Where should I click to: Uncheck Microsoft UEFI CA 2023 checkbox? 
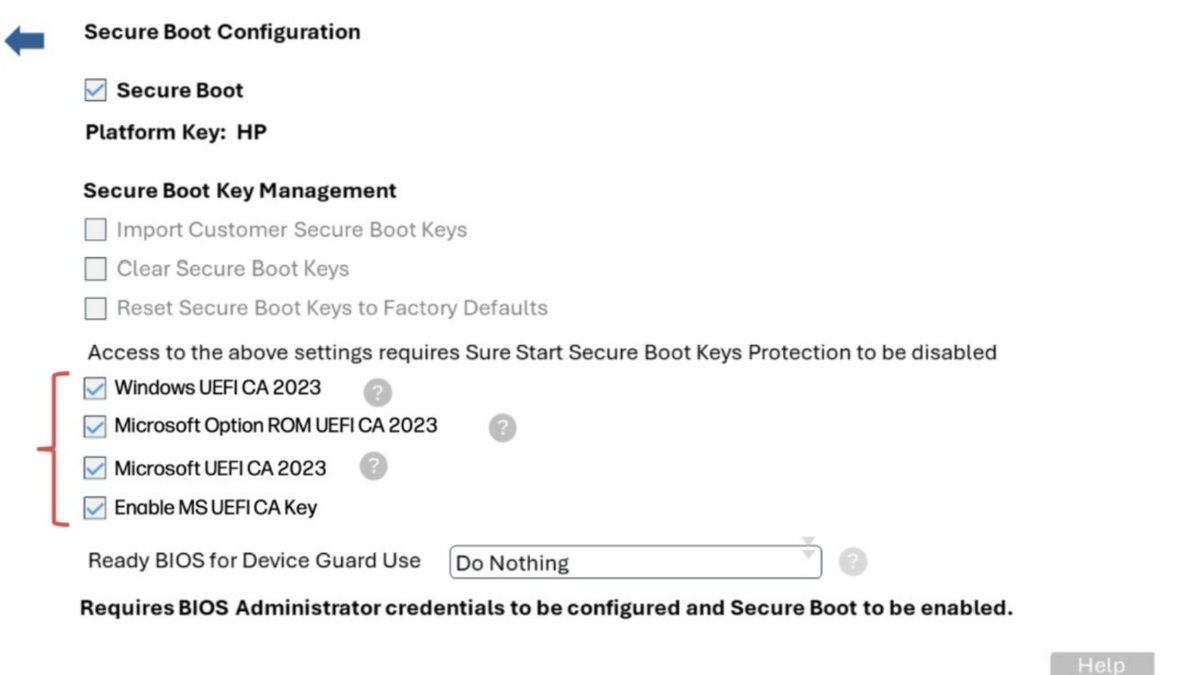point(95,468)
